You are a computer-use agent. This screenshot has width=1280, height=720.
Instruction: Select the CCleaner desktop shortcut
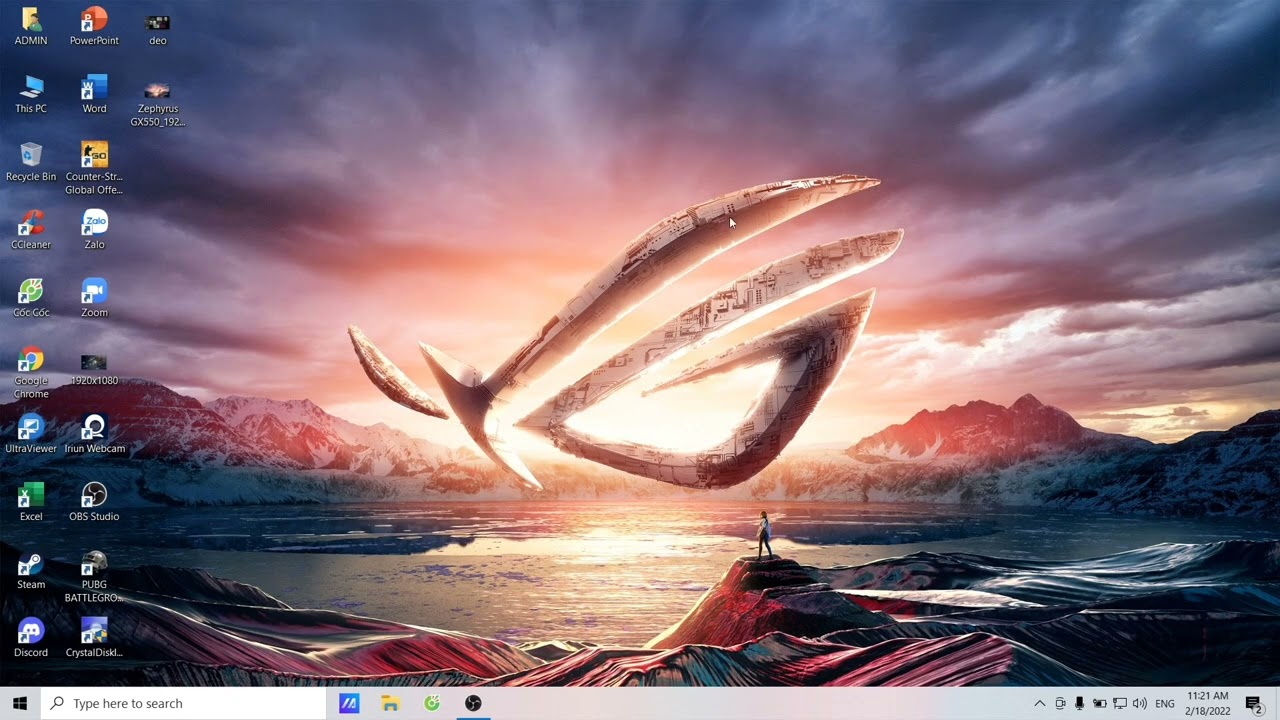pyautogui.click(x=31, y=231)
